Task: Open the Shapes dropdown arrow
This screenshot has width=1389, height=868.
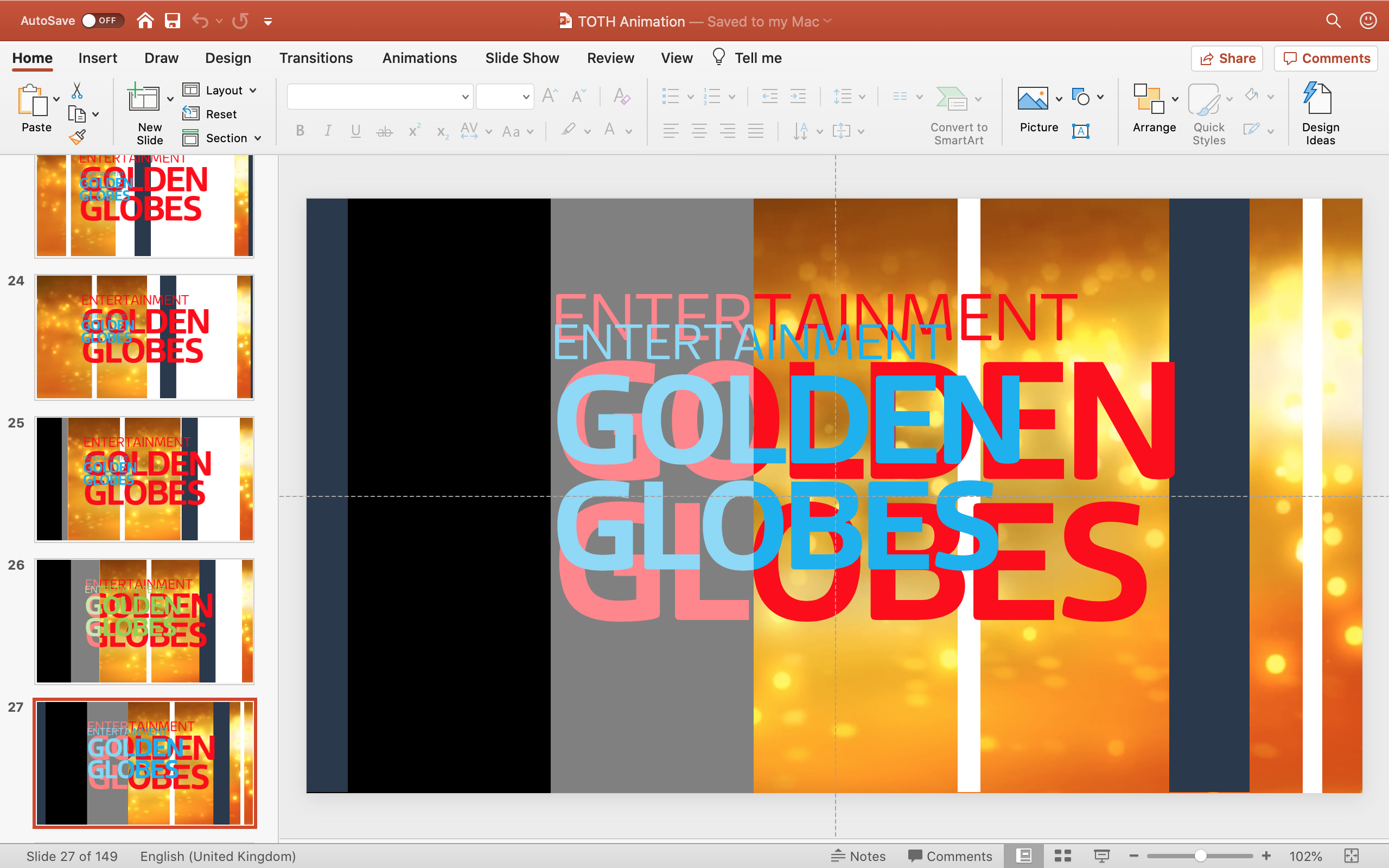Action: [1100, 97]
